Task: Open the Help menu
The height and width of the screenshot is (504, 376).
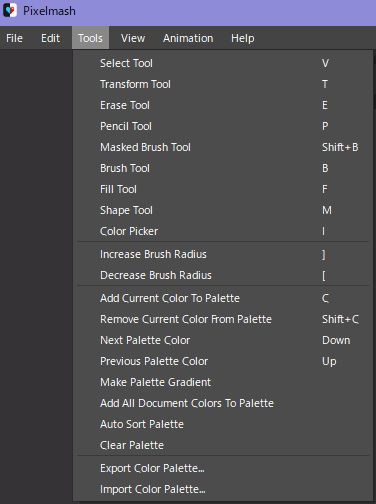Action: pos(243,38)
